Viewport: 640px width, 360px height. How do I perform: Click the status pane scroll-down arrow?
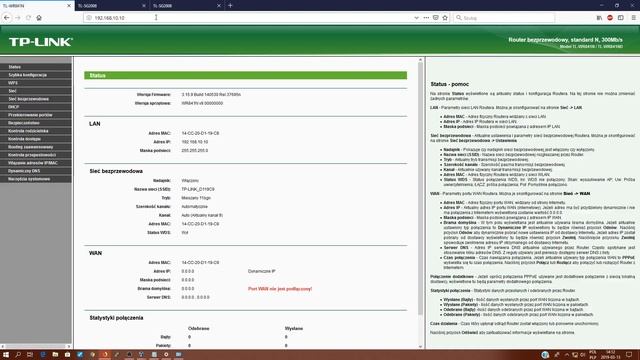[420, 347]
